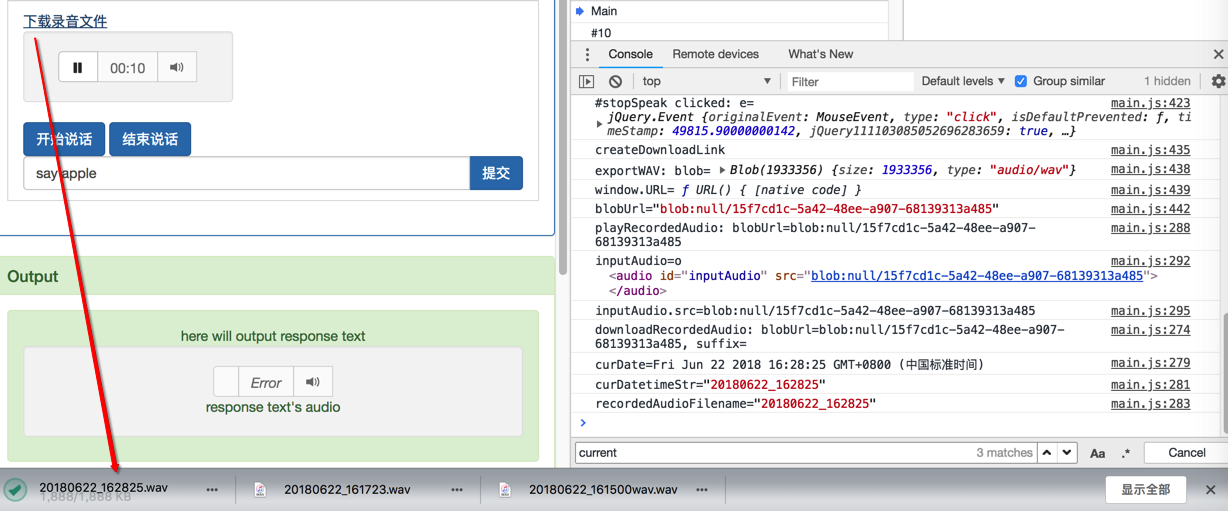Open main.js:423 source link
This screenshot has width=1228, height=512.
(x=1150, y=103)
